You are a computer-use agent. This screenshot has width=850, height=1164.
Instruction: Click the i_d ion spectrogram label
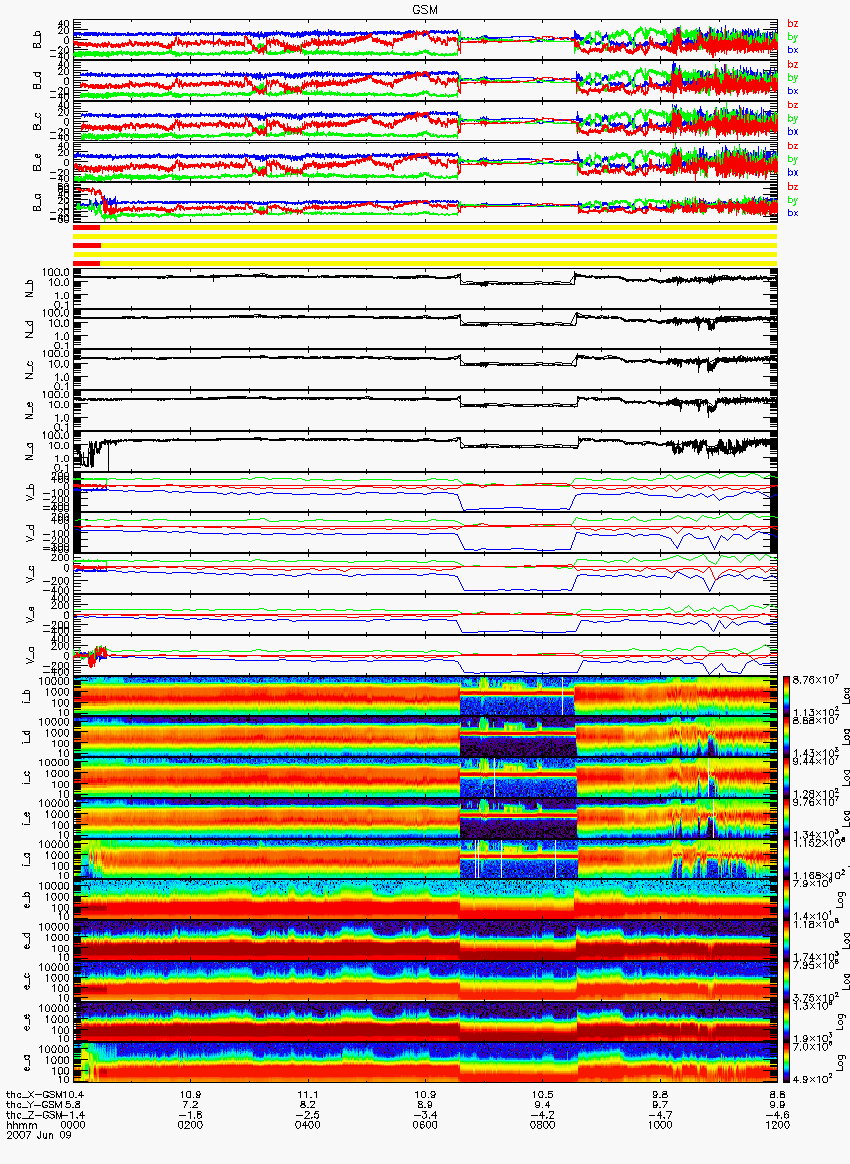click(x=25, y=737)
